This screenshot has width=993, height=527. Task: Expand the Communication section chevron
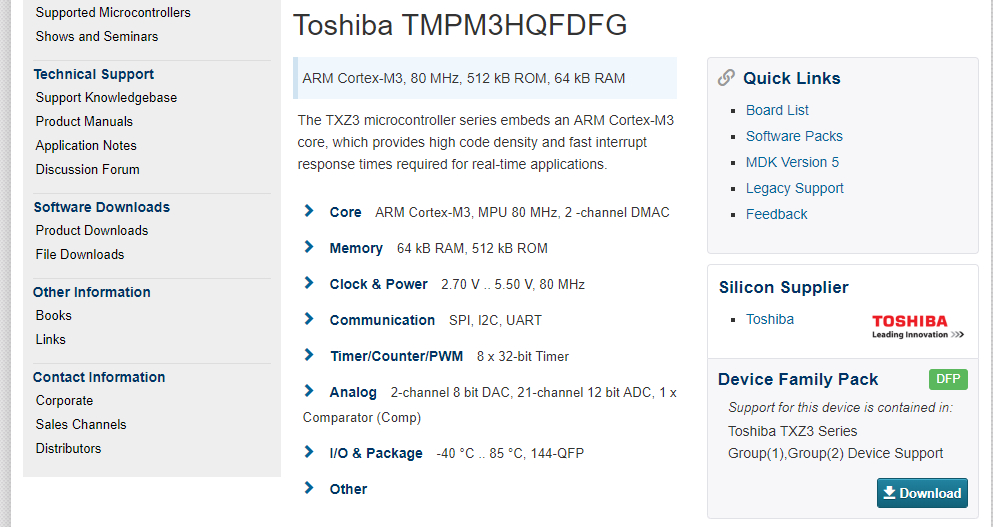point(310,319)
